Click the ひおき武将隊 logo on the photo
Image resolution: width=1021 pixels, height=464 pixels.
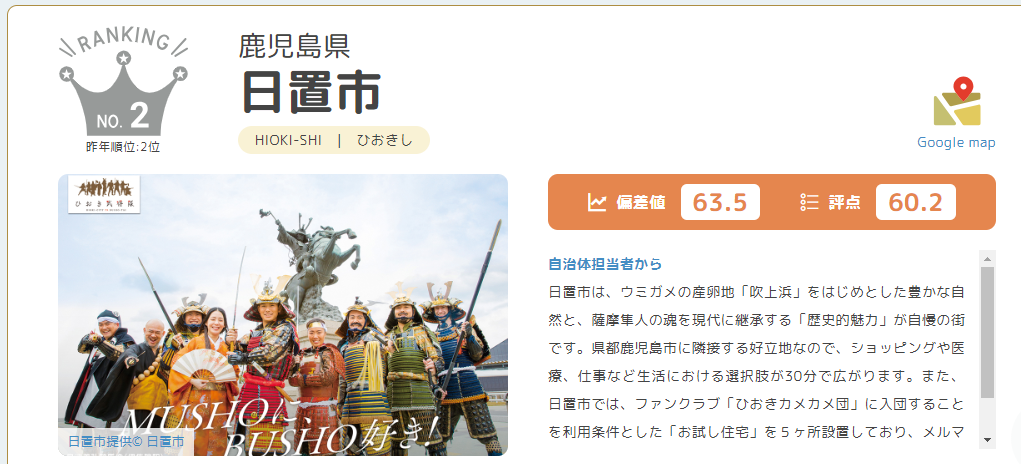[104, 194]
